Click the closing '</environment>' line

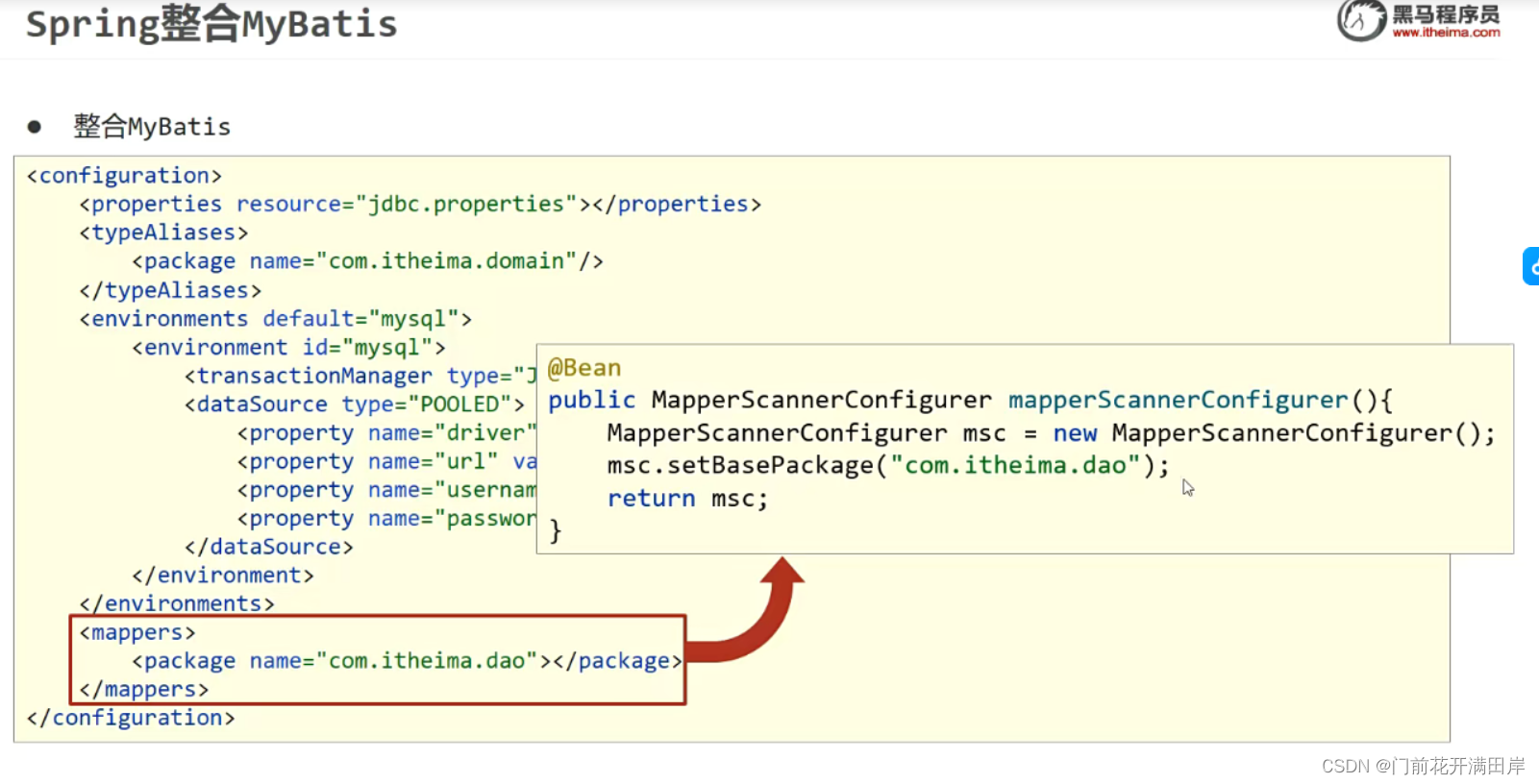pos(223,576)
